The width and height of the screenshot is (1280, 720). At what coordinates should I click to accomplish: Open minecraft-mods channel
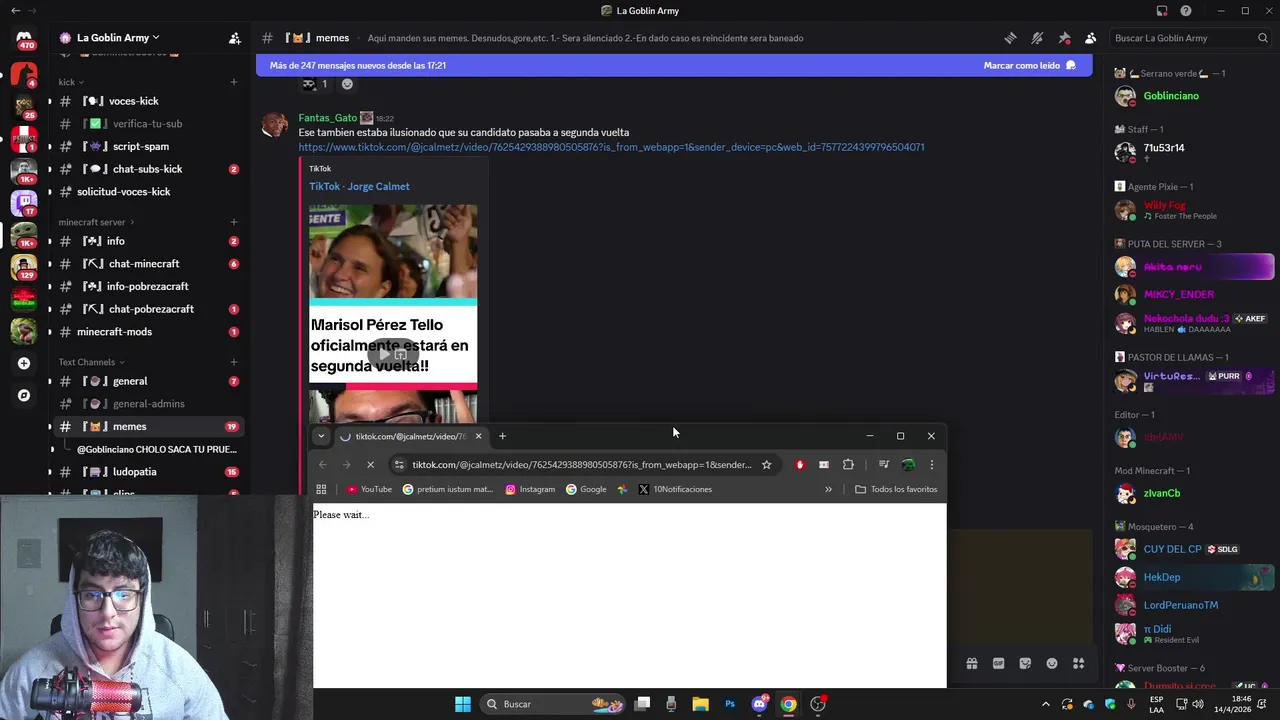coord(148,332)
